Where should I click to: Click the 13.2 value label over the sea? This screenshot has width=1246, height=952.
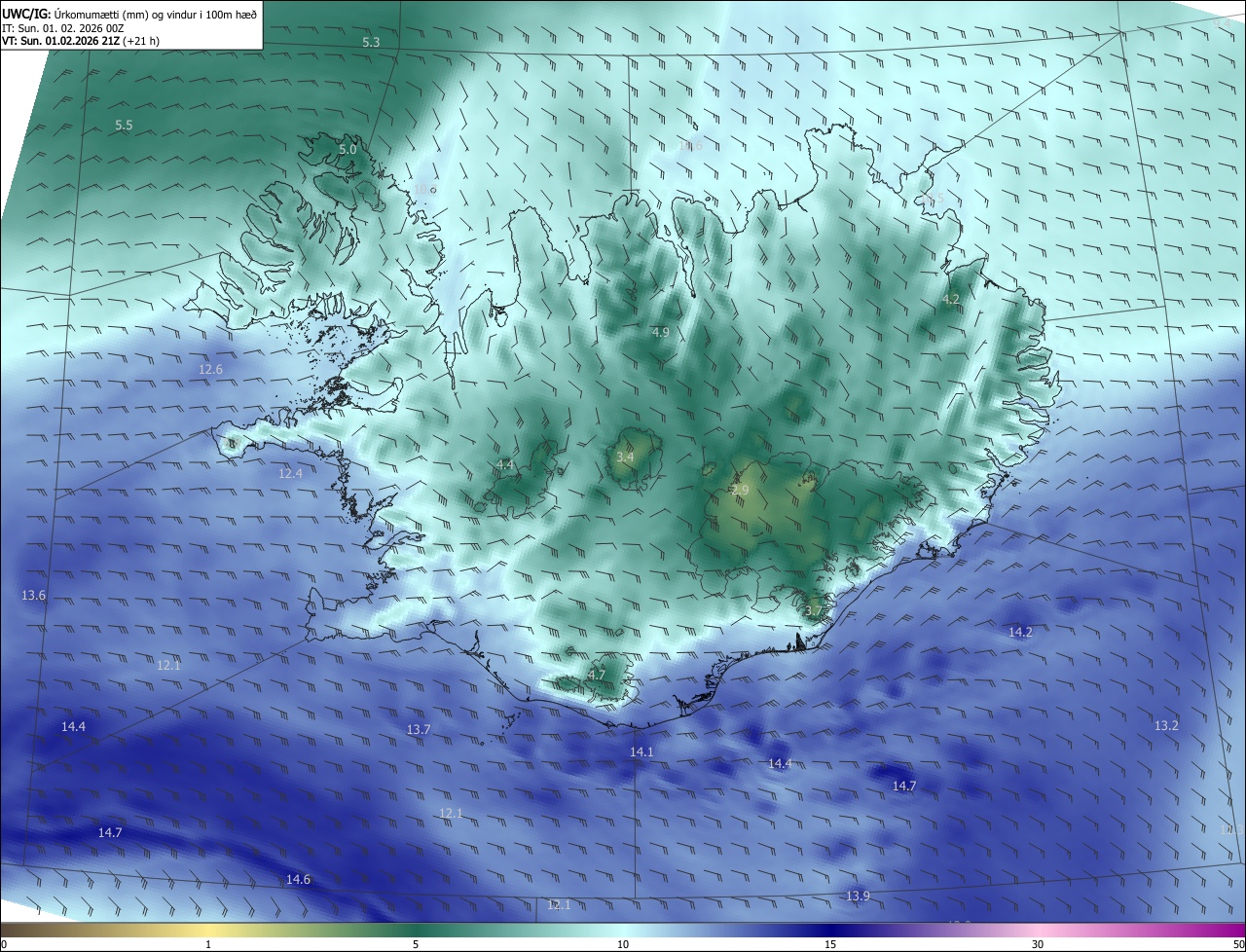(x=1166, y=726)
